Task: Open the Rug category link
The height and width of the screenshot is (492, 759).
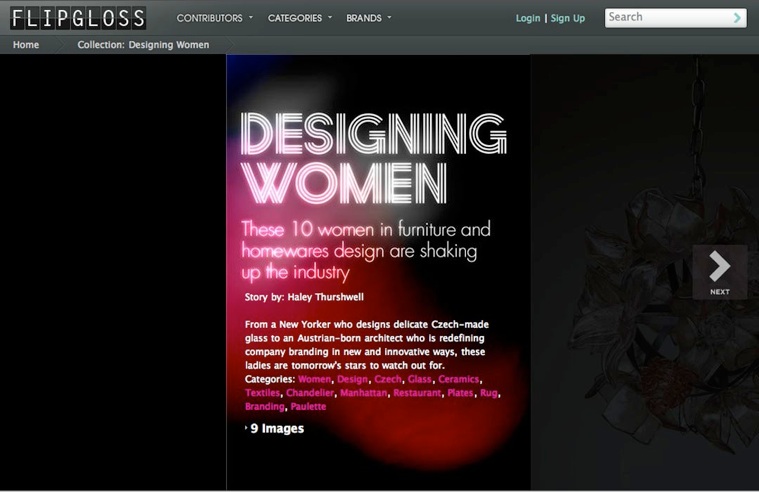Action: (488, 393)
